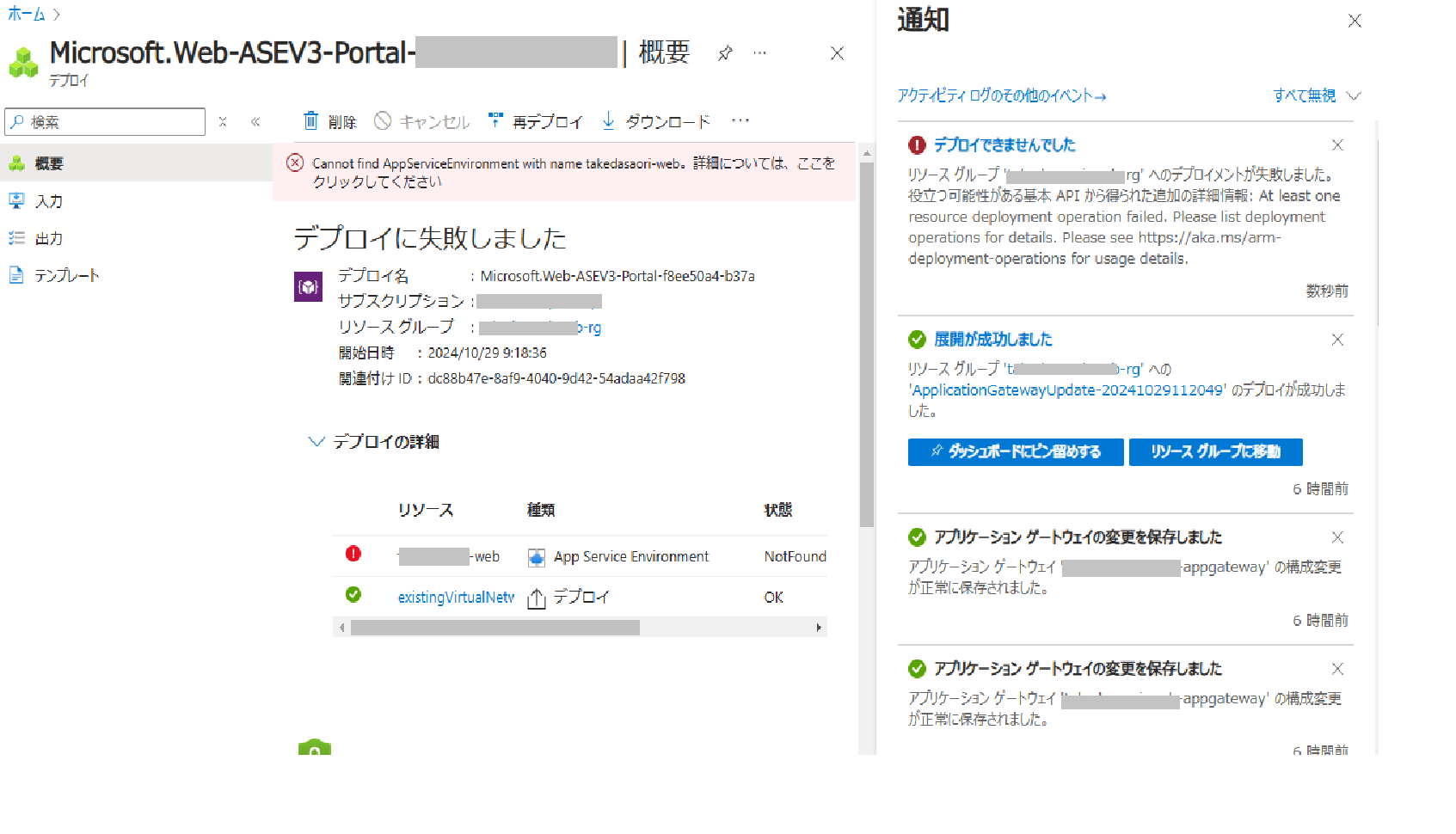
Task: Click the table scrollbar left arrow
Action: tap(342, 628)
